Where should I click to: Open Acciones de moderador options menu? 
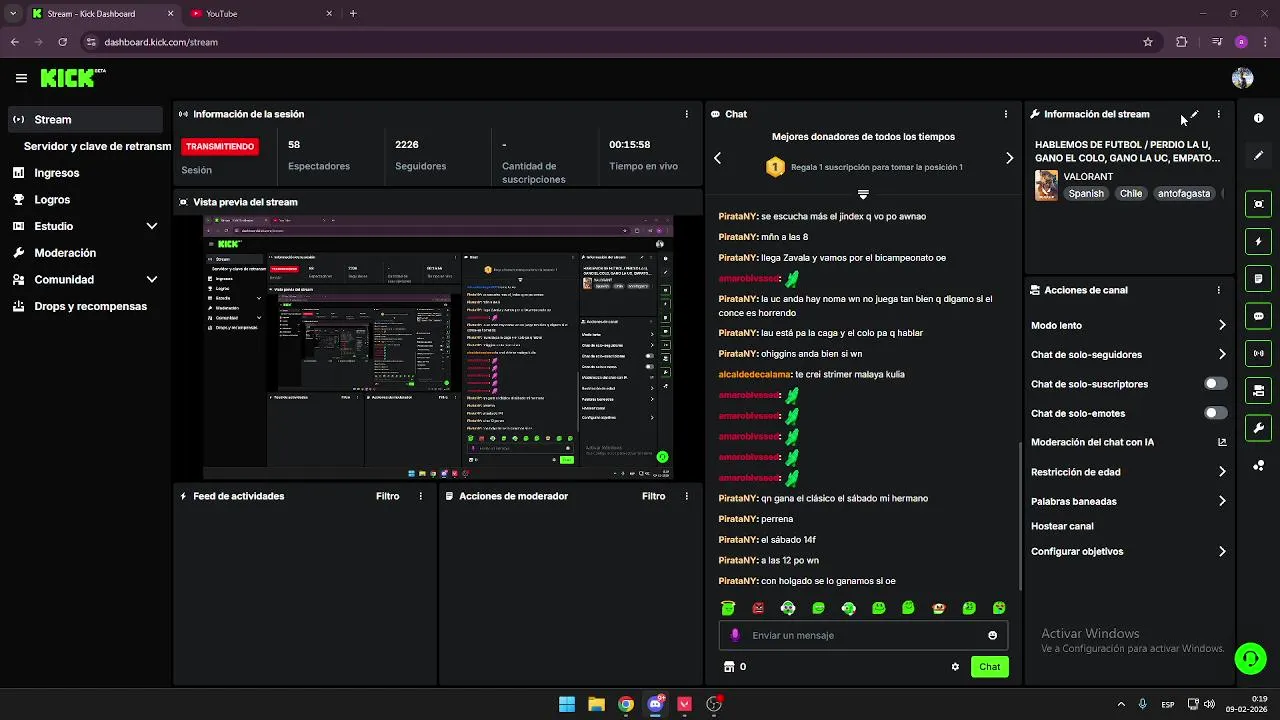coord(686,496)
